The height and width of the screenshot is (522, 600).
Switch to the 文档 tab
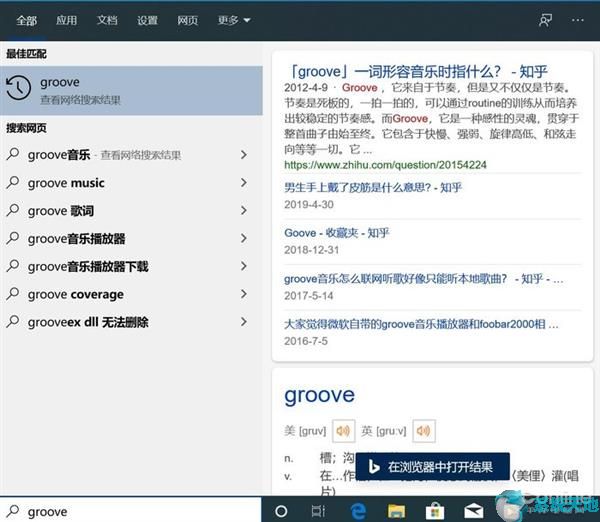click(x=107, y=20)
